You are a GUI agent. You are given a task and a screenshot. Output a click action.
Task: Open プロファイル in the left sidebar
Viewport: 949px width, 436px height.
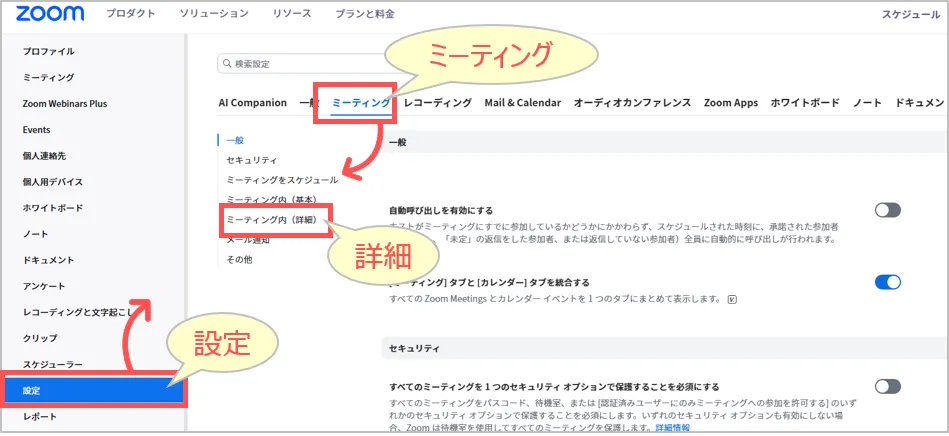click(x=48, y=51)
